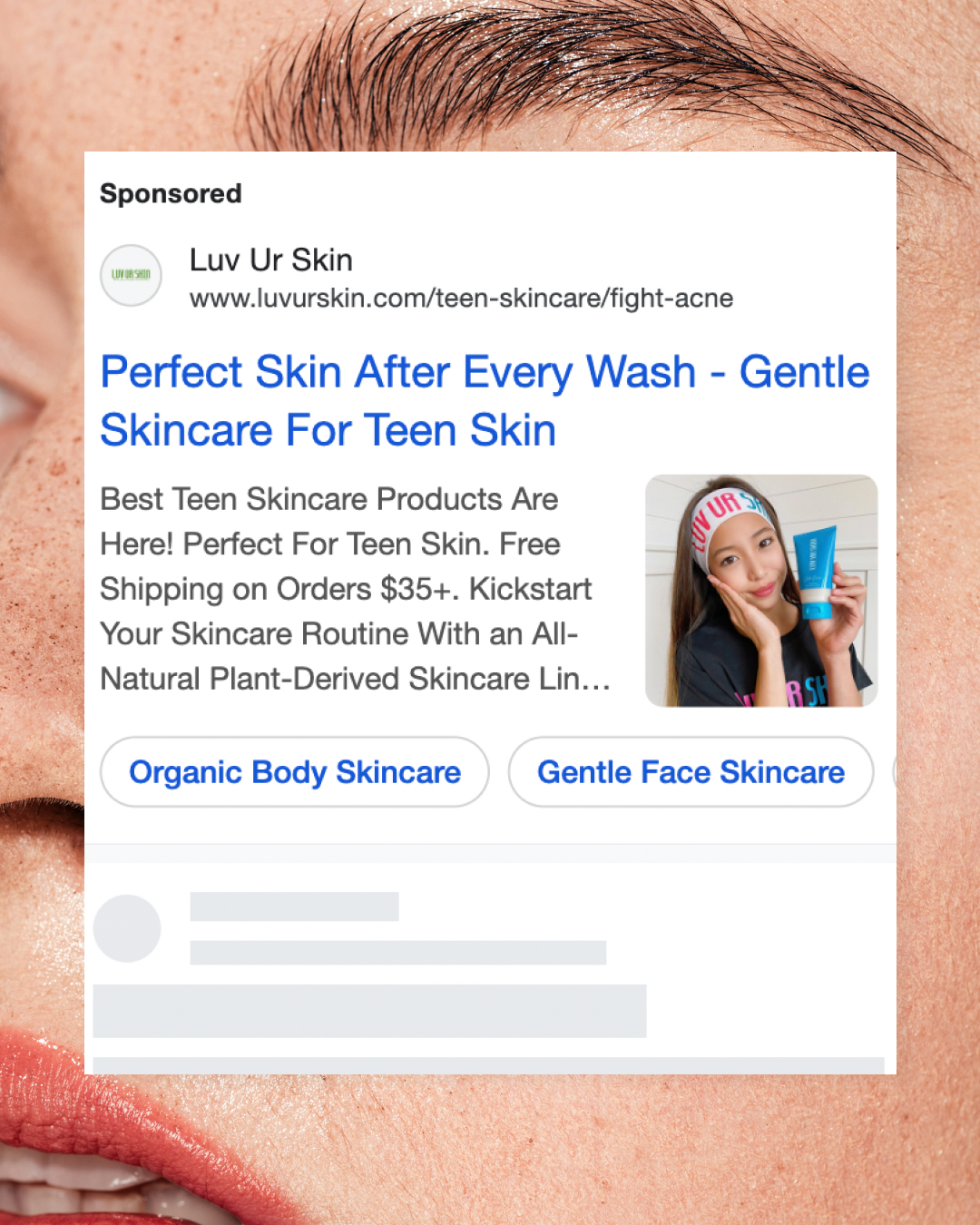Click the bottom-most gray placeholder bar
980x1225 pixels.
point(488,1065)
